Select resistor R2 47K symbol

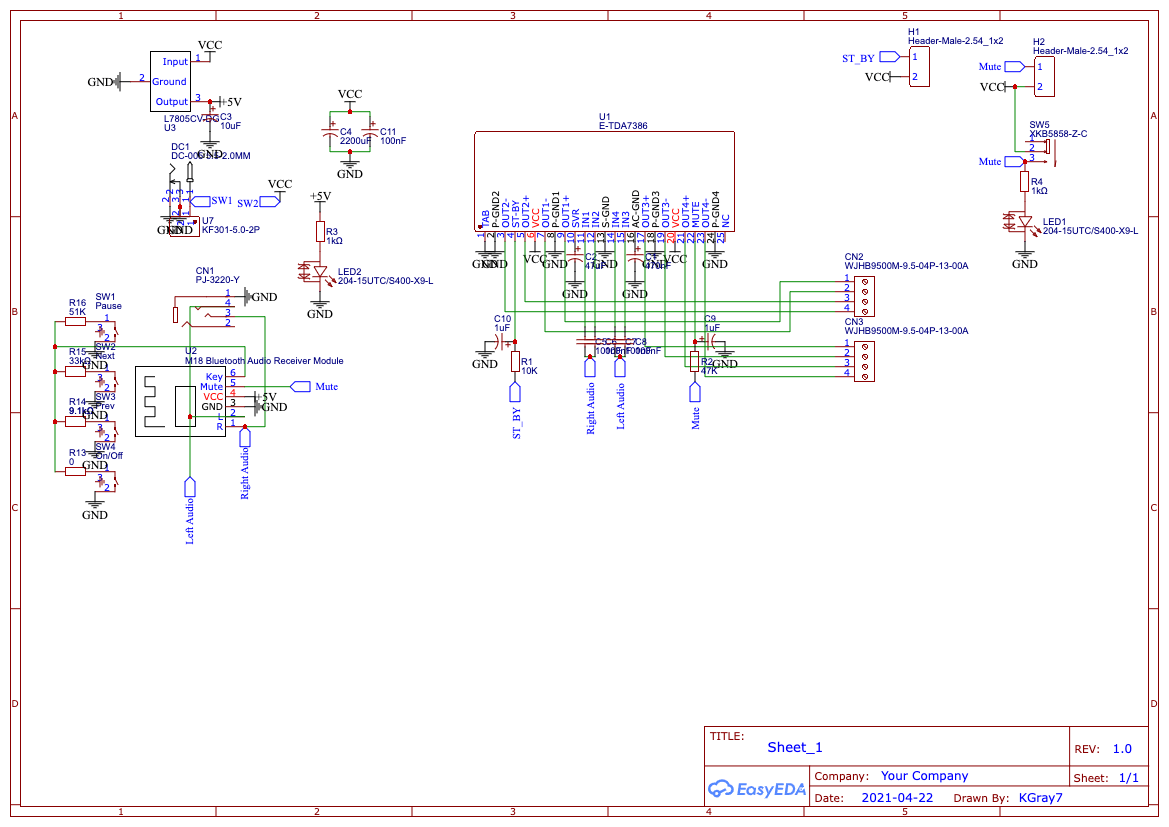[x=695, y=362]
